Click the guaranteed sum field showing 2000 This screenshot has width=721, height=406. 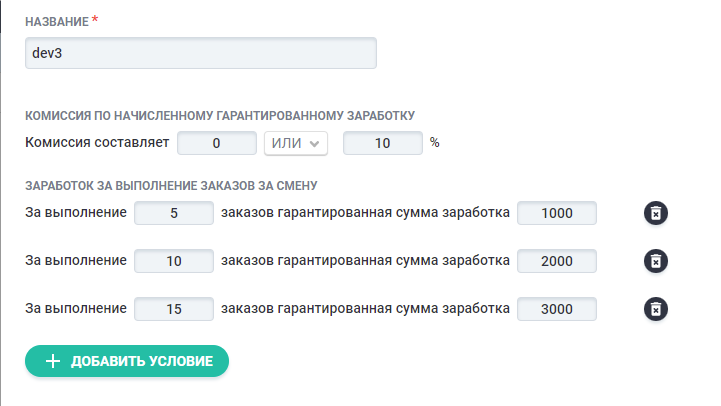point(557,261)
